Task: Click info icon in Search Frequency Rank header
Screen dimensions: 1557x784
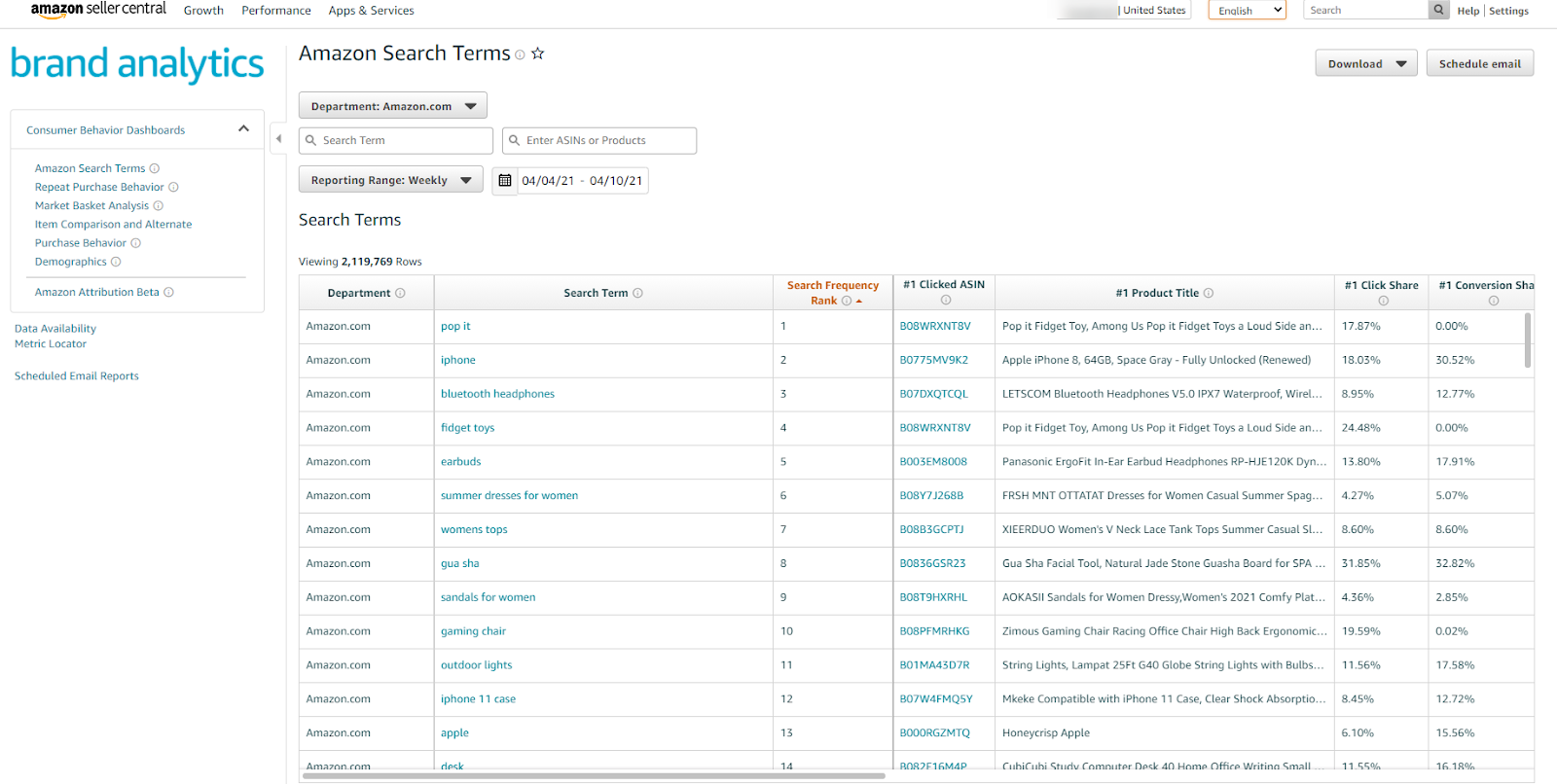Action: [847, 301]
